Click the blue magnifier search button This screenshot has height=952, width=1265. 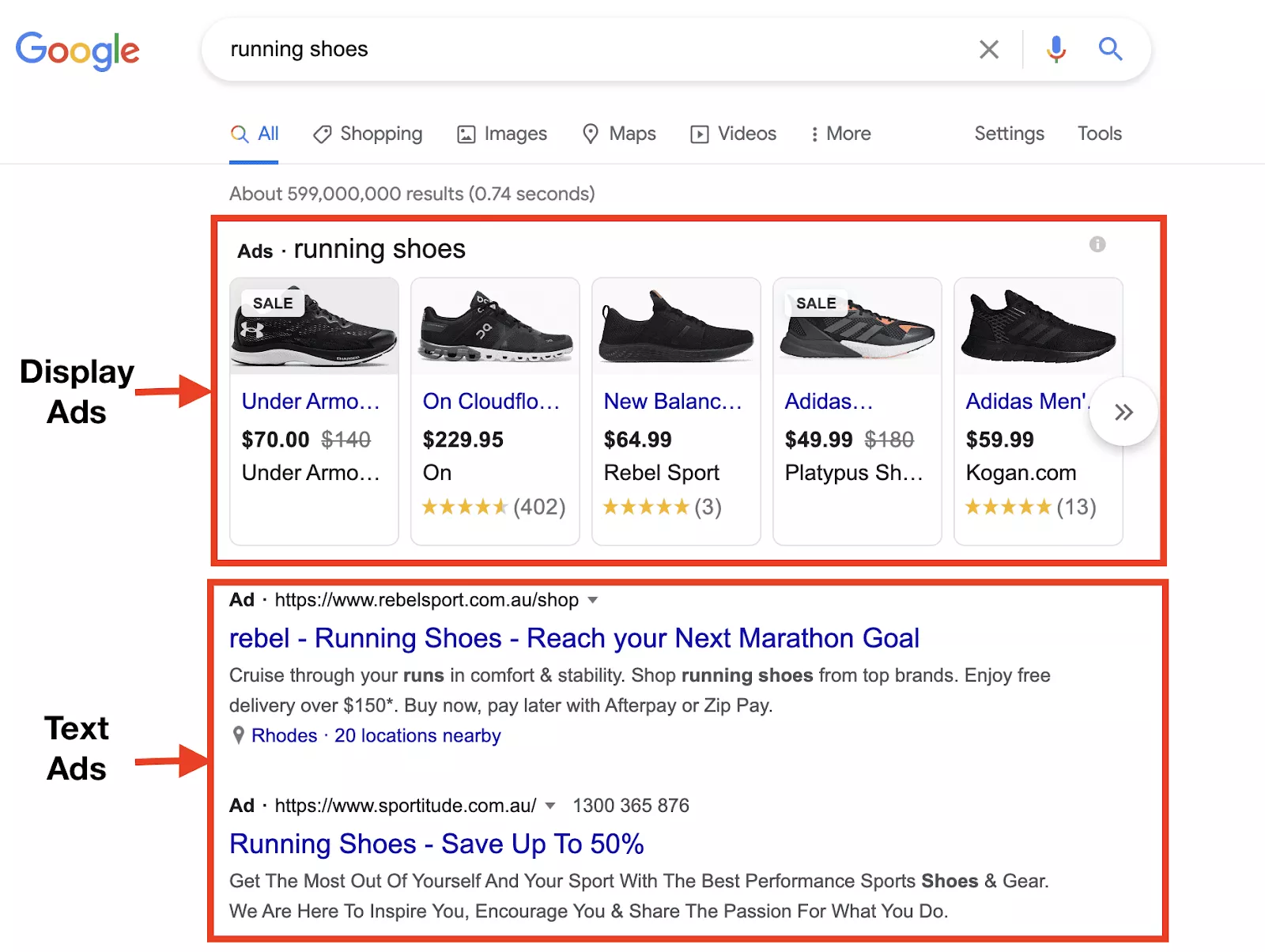click(x=1111, y=49)
